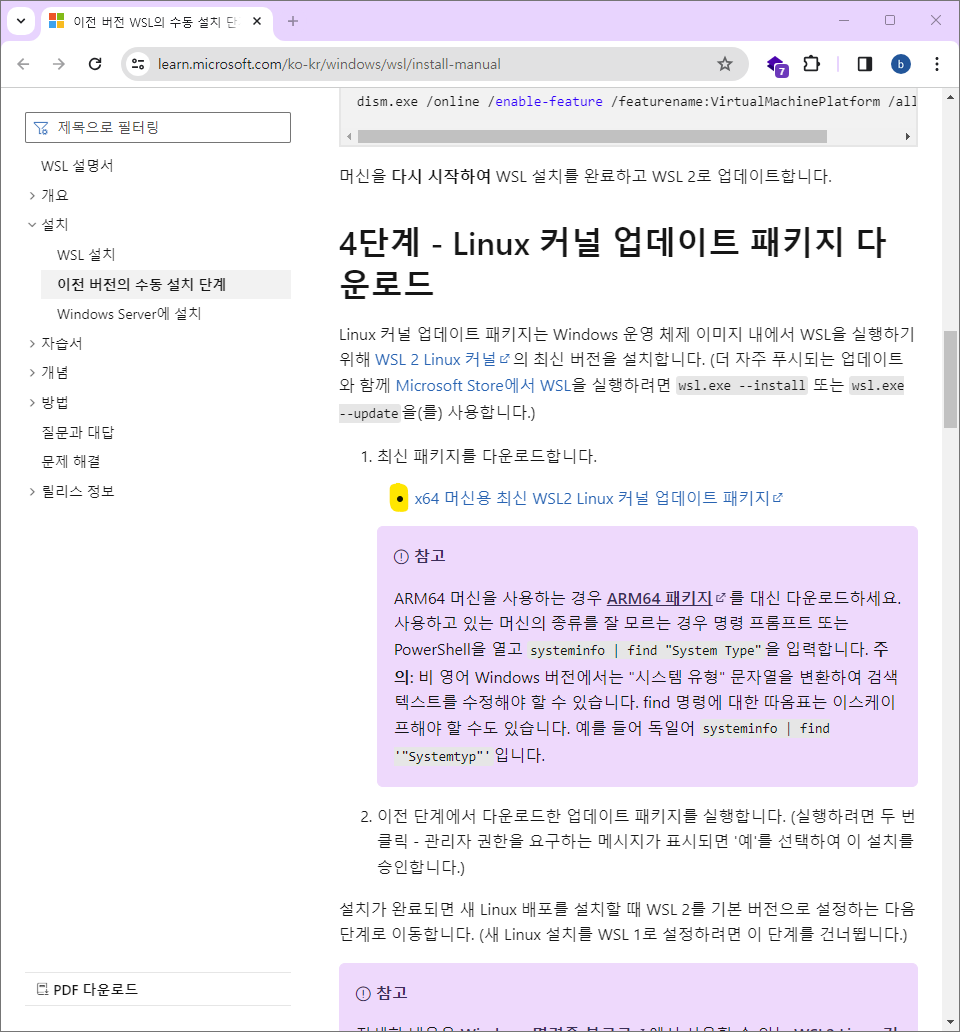This screenshot has height=1032, width=960.
Task: Click the '"Systemtyp"' code snippet
Action: 443,756
